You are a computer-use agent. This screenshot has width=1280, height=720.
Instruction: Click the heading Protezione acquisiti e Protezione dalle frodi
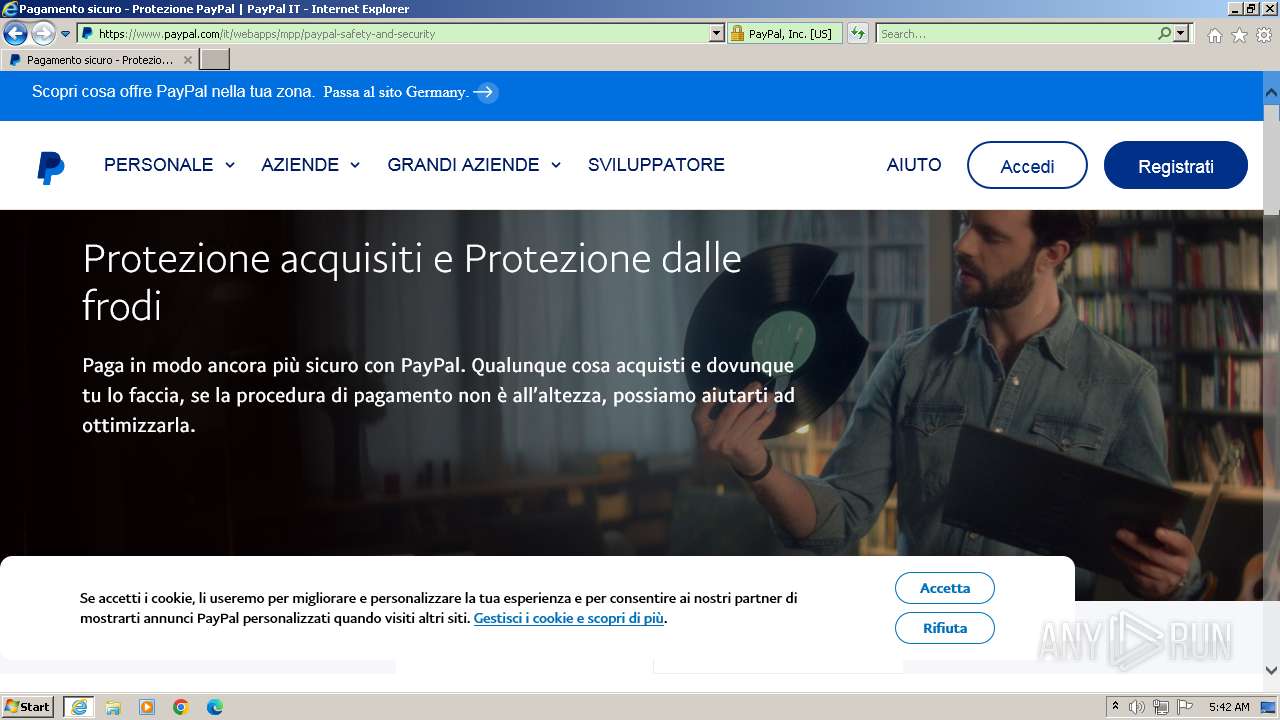click(412, 282)
